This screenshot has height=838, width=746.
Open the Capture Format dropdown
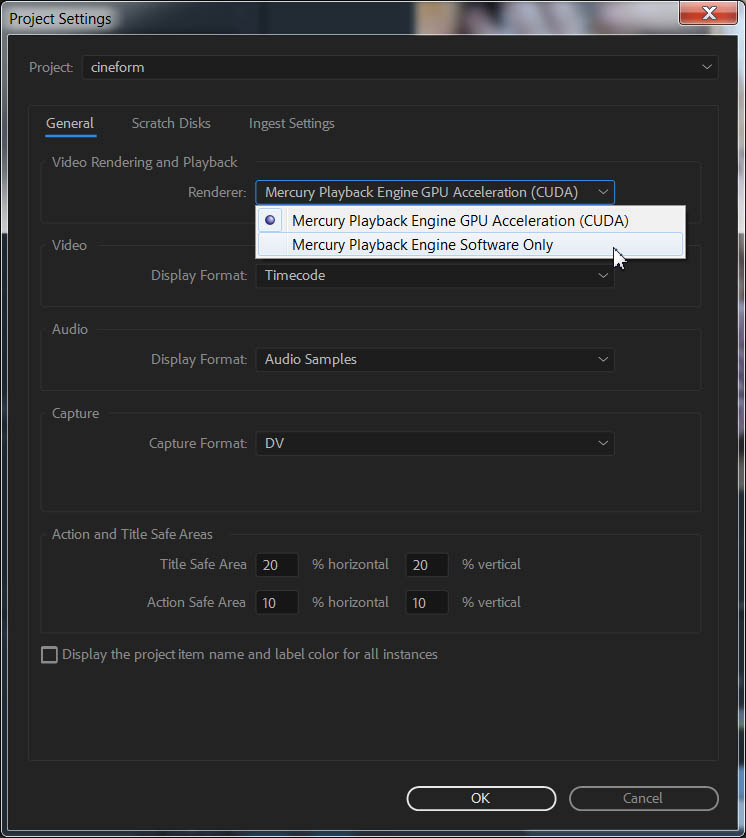[x=435, y=443]
